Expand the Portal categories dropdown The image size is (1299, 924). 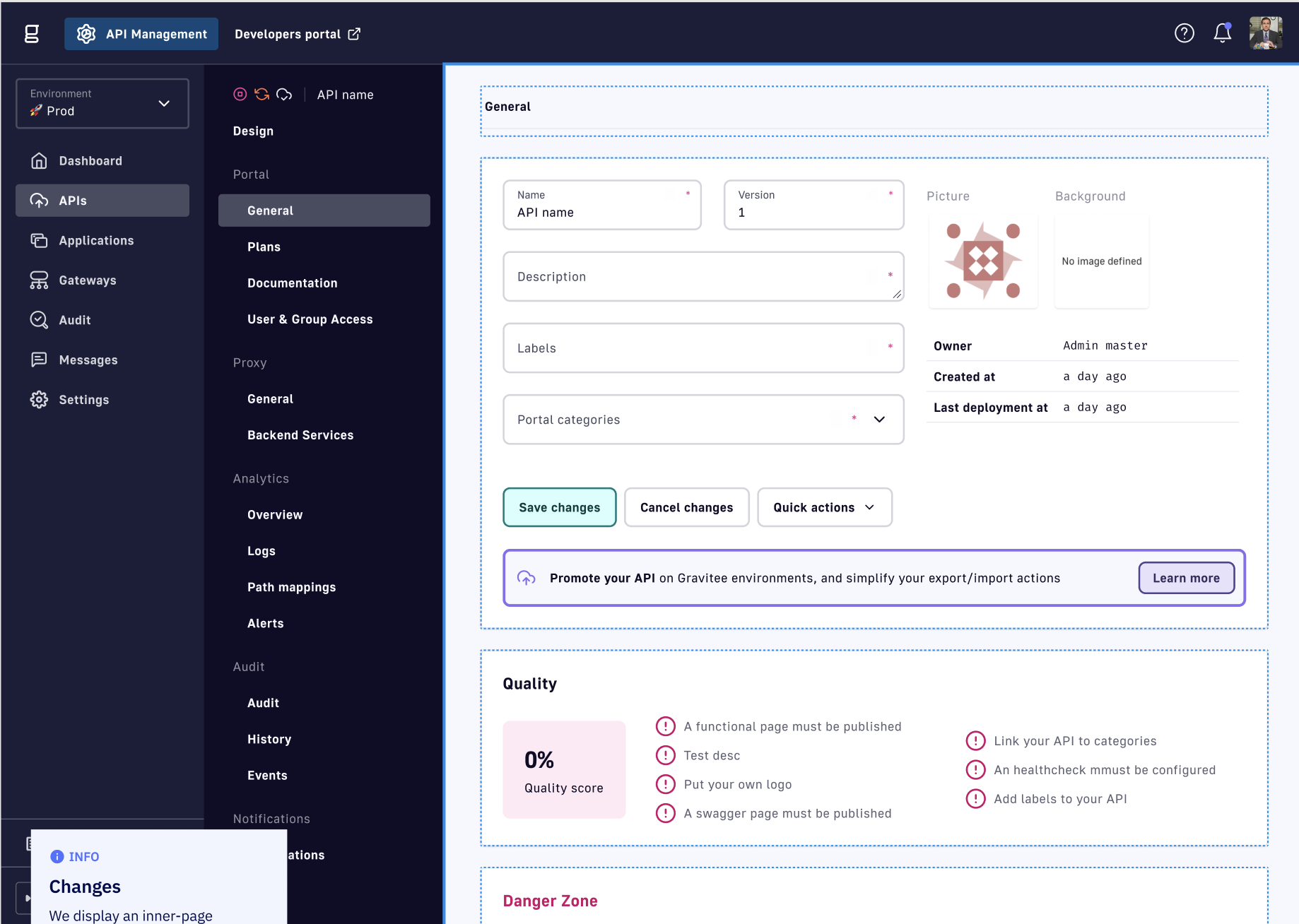tap(879, 420)
